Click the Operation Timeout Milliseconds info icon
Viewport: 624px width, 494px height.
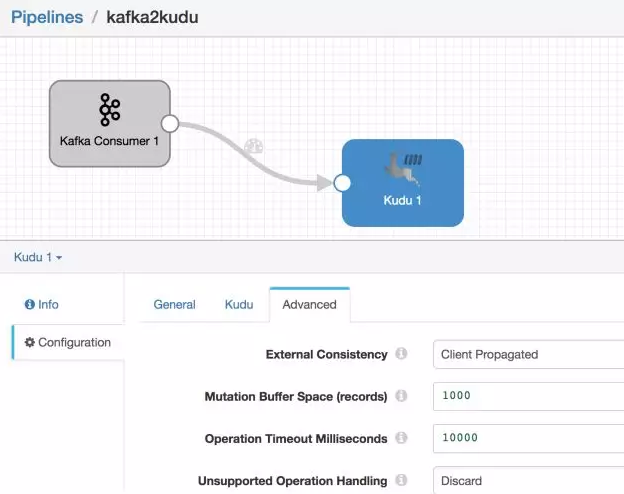point(401,438)
